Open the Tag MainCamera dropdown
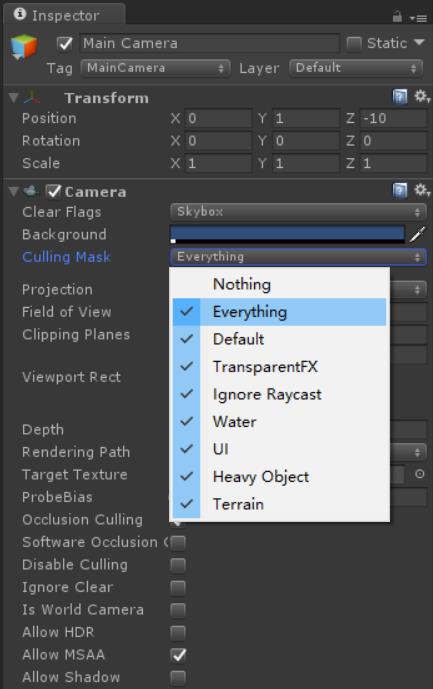 [x=155, y=68]
